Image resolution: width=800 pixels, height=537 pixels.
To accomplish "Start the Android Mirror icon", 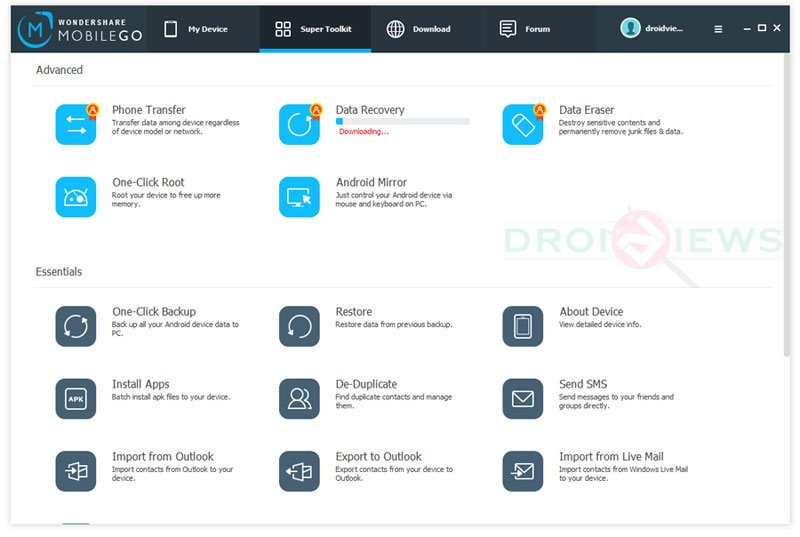I will [x=299, y=197].
